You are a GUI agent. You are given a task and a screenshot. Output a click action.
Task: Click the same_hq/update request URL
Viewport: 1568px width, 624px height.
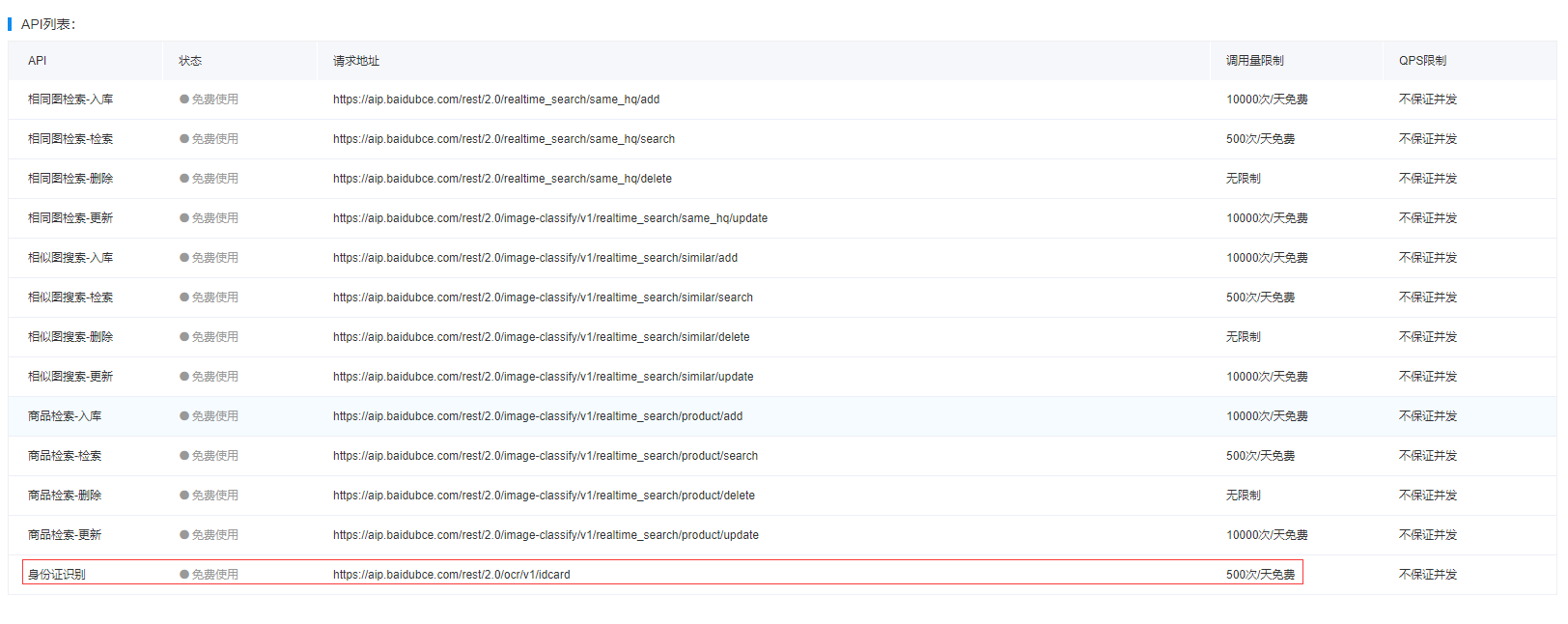[x=550, y=218]
